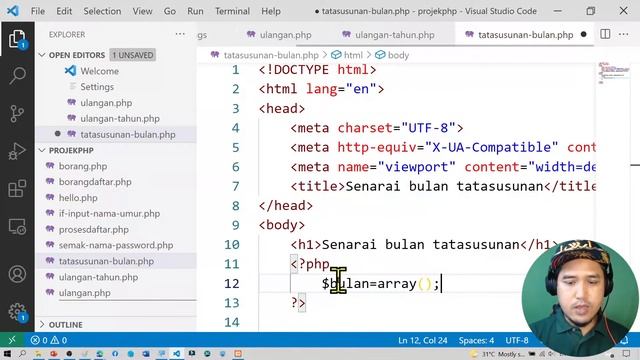
Task: Click the remote window indicator in status bar
Action: pos(12,340)
